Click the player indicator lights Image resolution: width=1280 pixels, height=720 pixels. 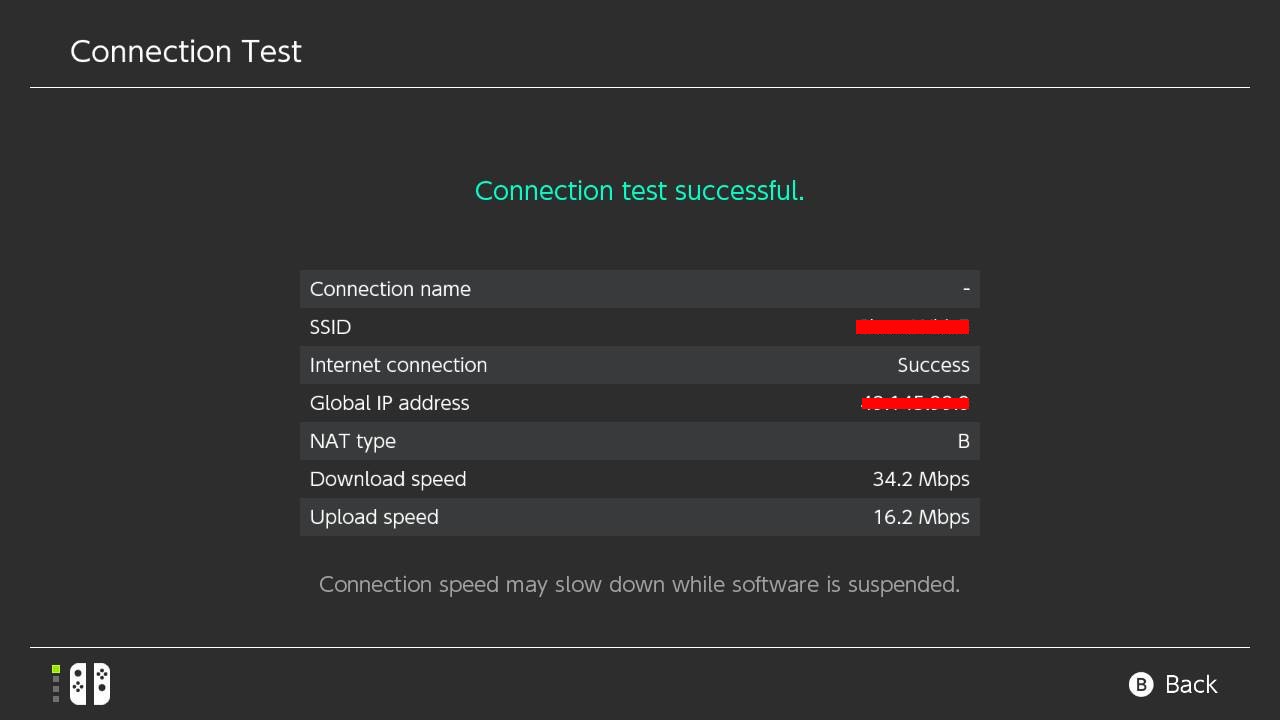(57, 684)
